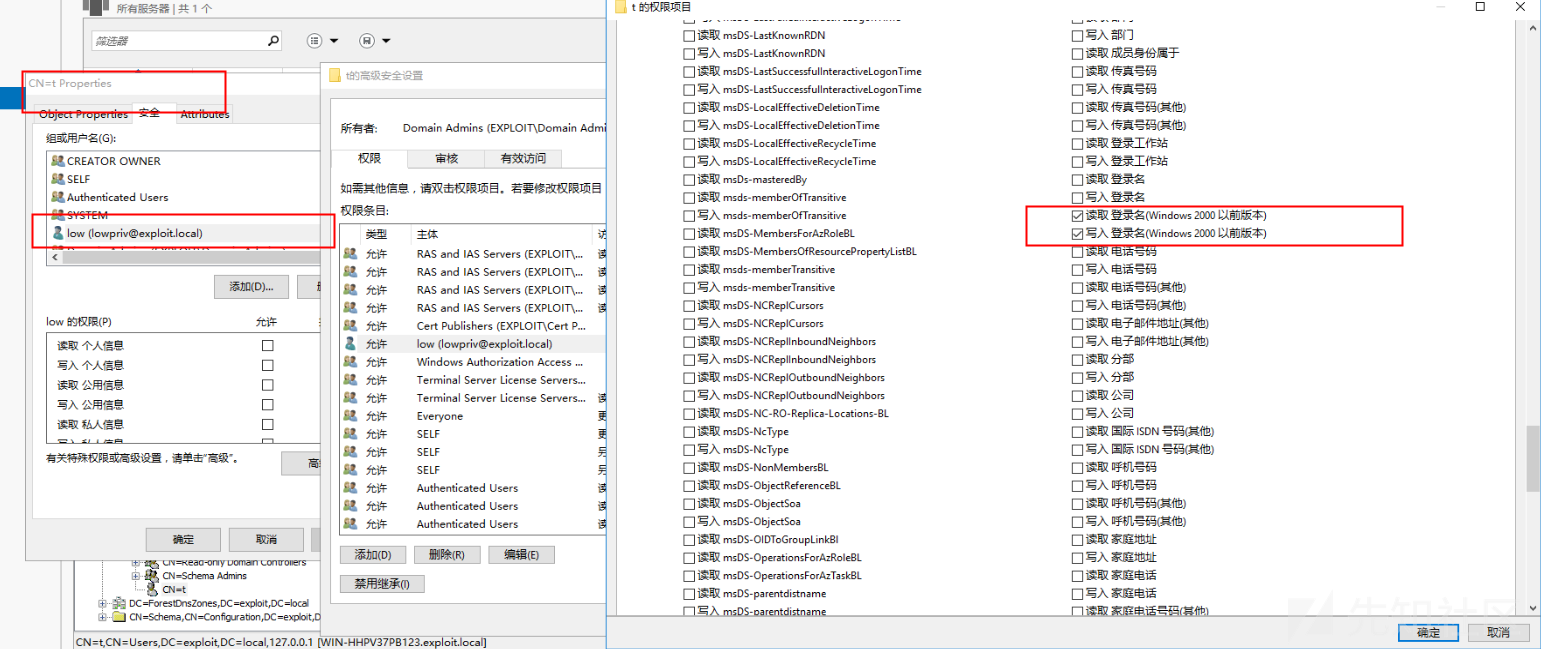1541x649 pixels.
Task: Switch to the Object Properties tab
Action: tap(83, 114)
